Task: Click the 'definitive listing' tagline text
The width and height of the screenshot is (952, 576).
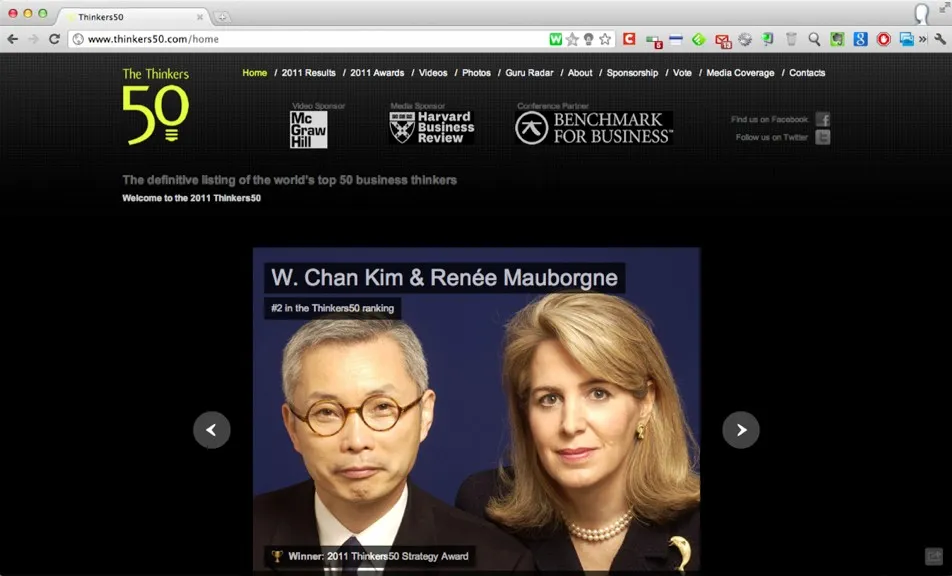Action: pyautogui.click(x=289, y=180)
